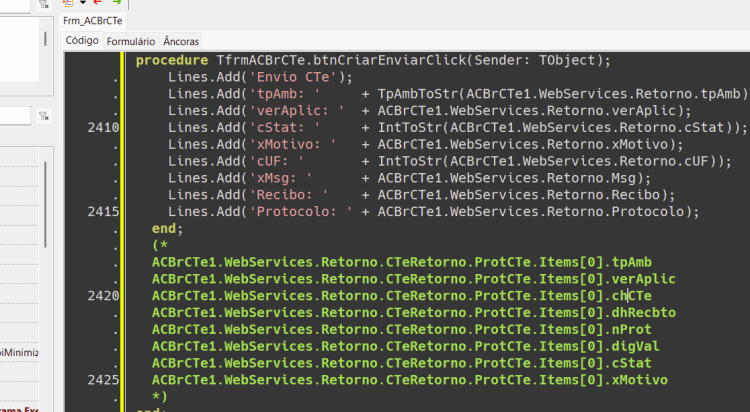Click the 'tpAmb: ' string literal
This screenshot has width=750, height=412.
pyautogui.click(x=285, y=94)
